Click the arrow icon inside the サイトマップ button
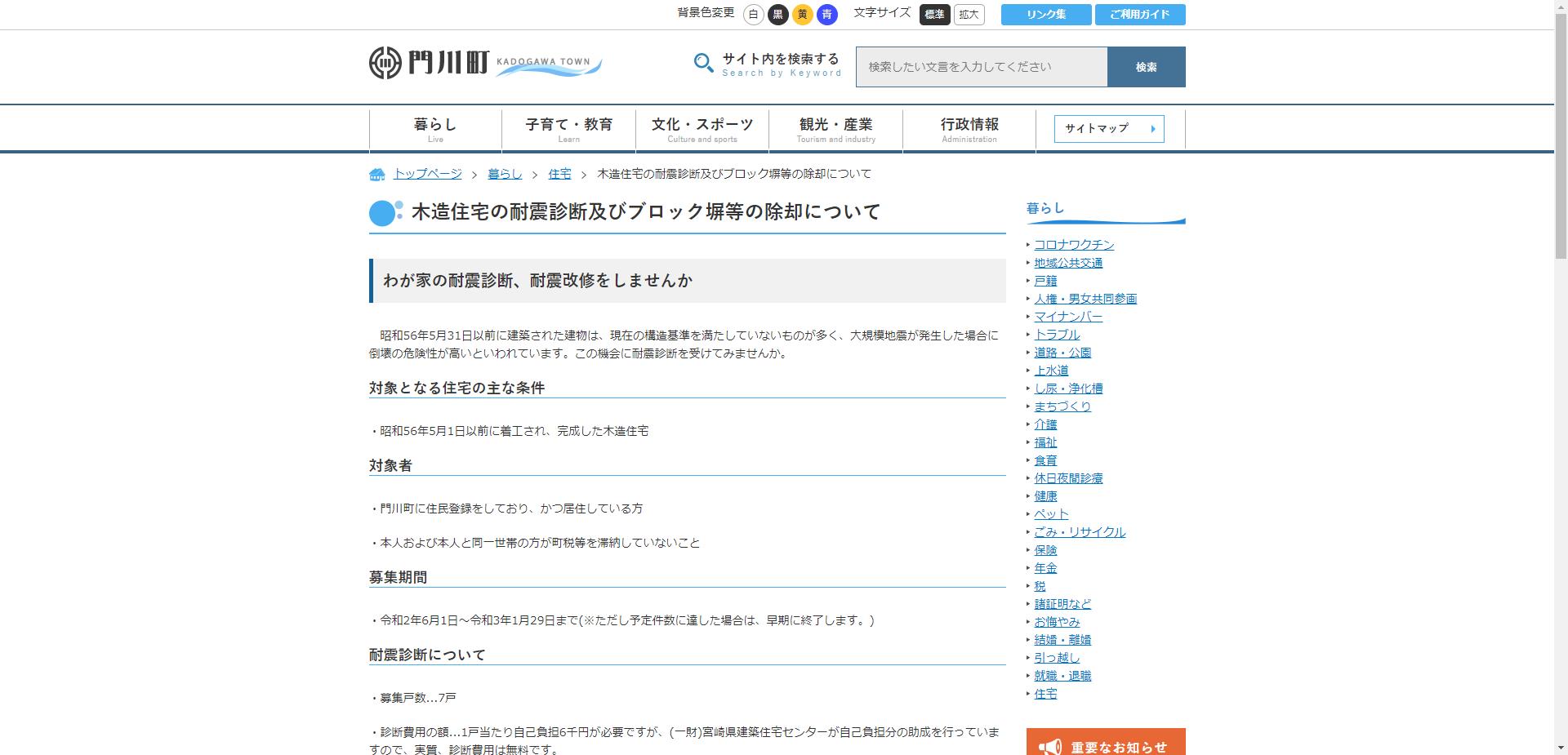The width and height of the screenshot is (1568, 755). coord(1152,128)
